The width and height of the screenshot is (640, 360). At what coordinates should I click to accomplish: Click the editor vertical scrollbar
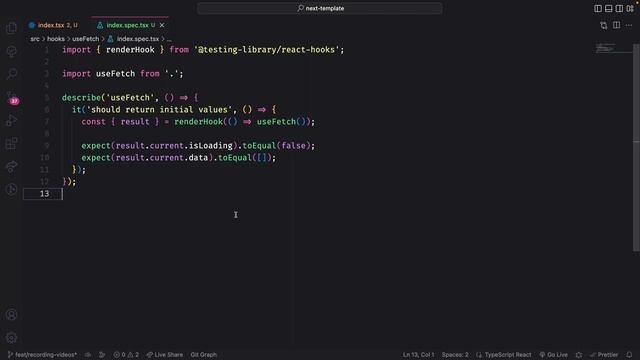click(636, 147)
